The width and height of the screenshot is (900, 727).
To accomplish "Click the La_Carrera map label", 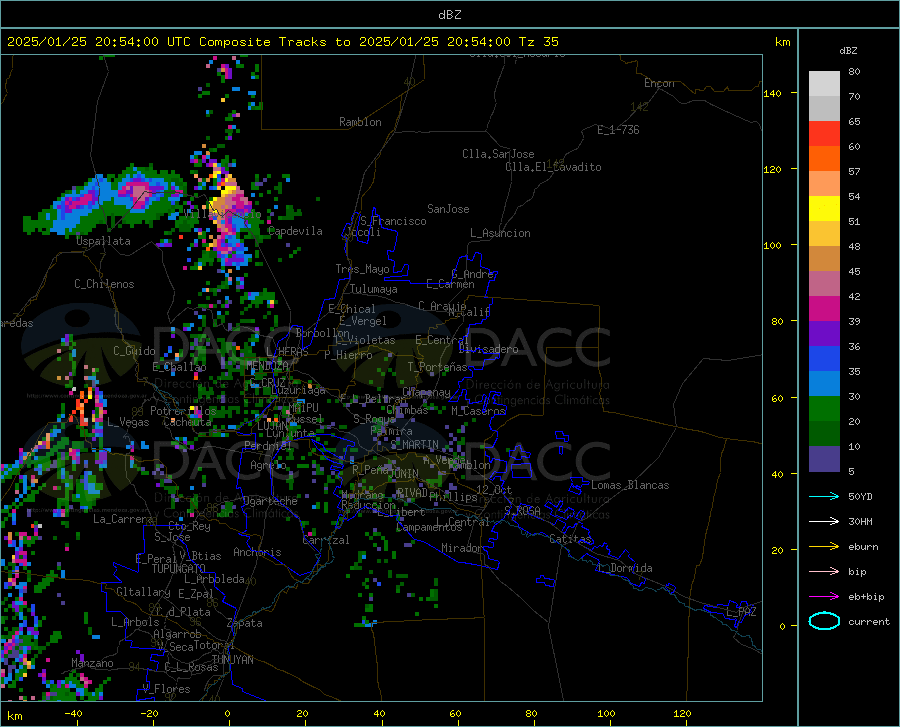I will click(x=123, y=519).
